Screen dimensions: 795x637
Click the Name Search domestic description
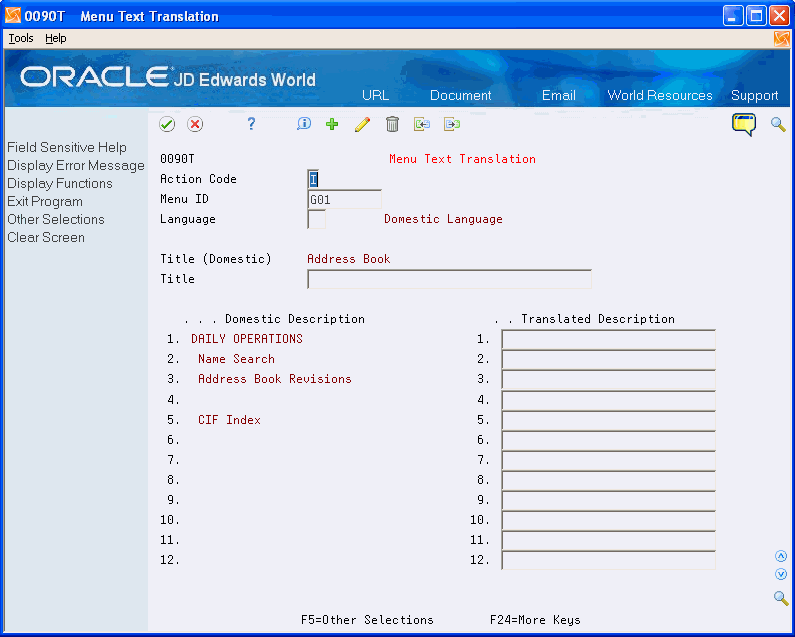click(236, 359)
